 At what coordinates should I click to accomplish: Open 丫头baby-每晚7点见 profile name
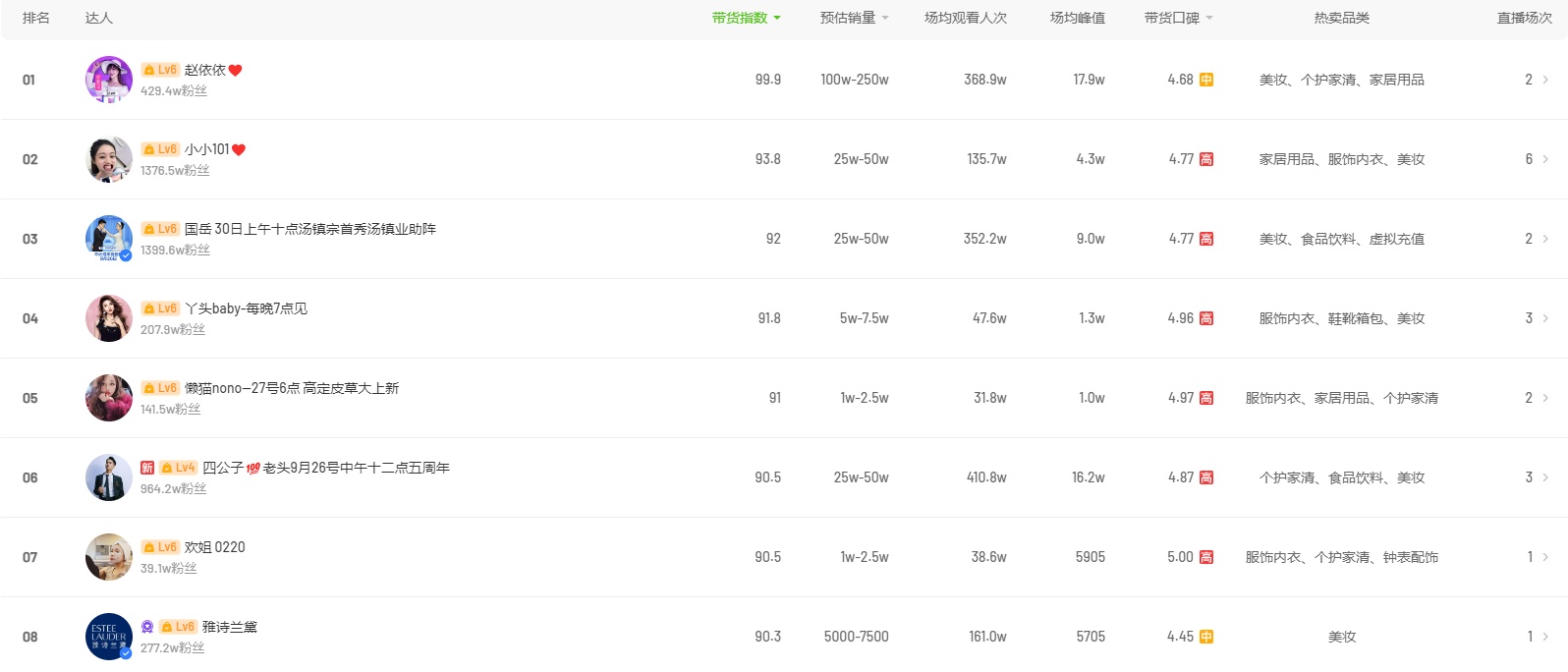[x=246, y=308]
